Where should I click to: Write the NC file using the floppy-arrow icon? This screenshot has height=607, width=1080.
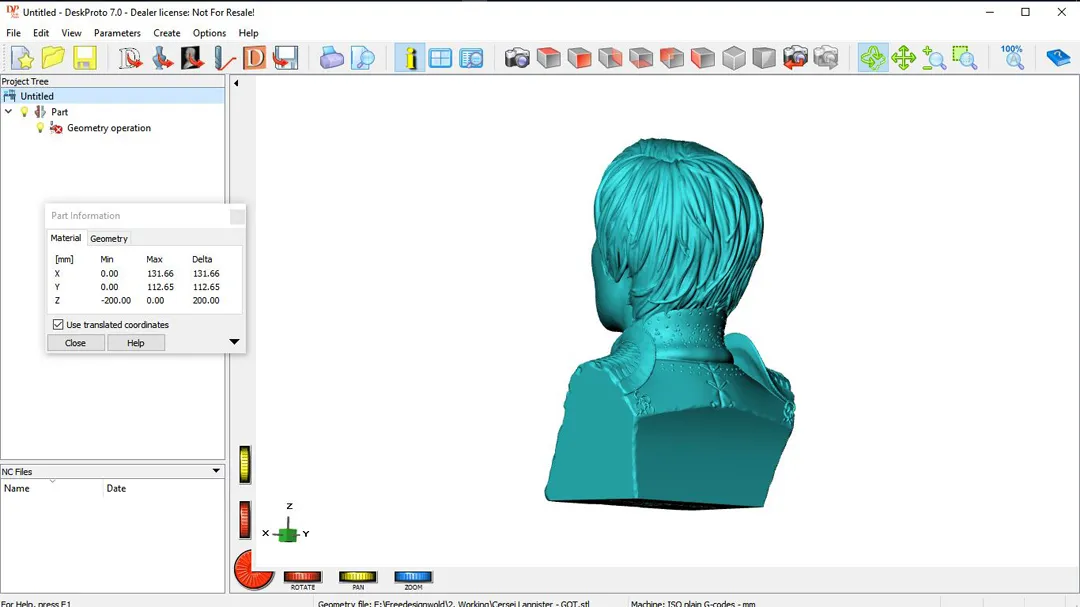(x=285, y=58)
